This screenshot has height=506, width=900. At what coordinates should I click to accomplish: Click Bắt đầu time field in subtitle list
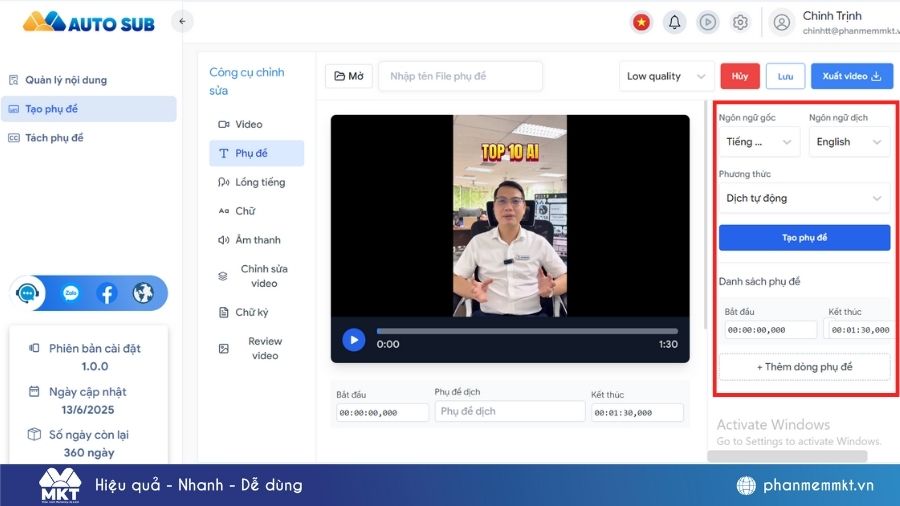click(770, 330)
